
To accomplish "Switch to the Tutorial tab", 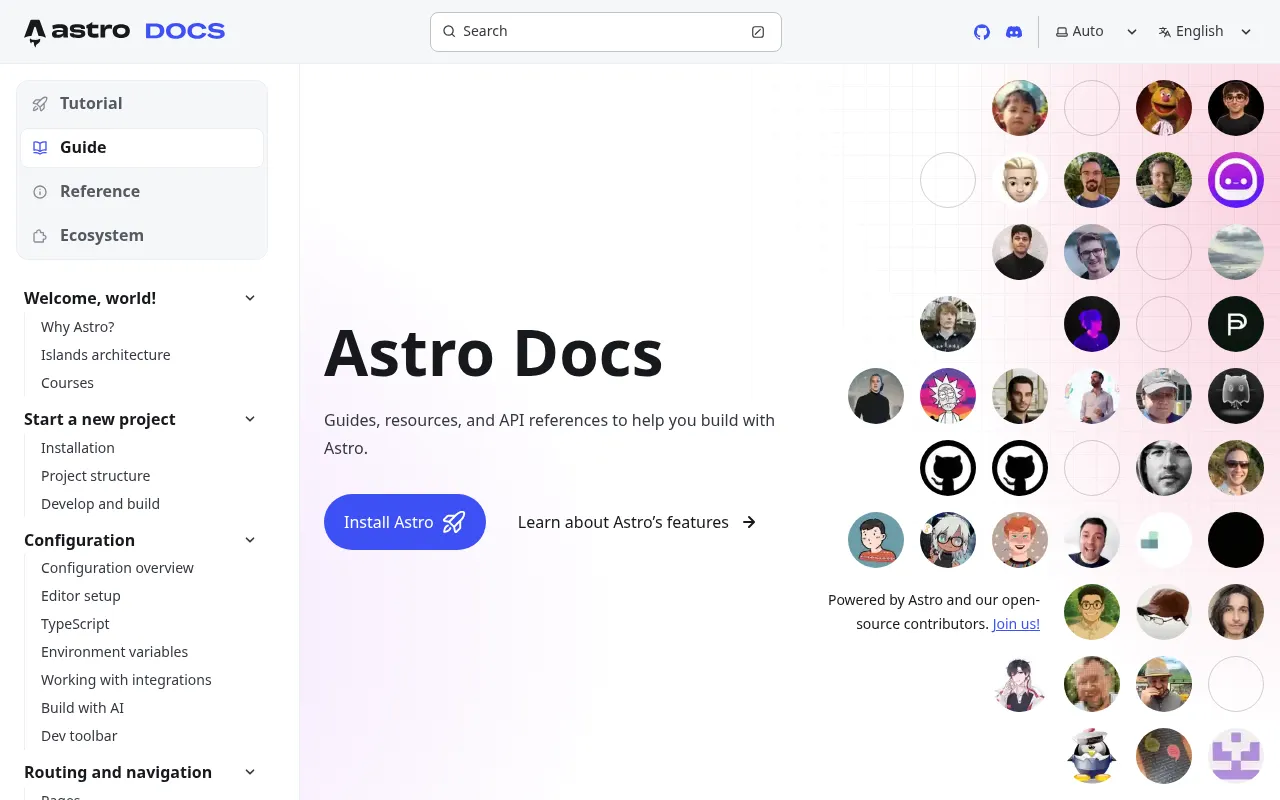I will point(142,104).
